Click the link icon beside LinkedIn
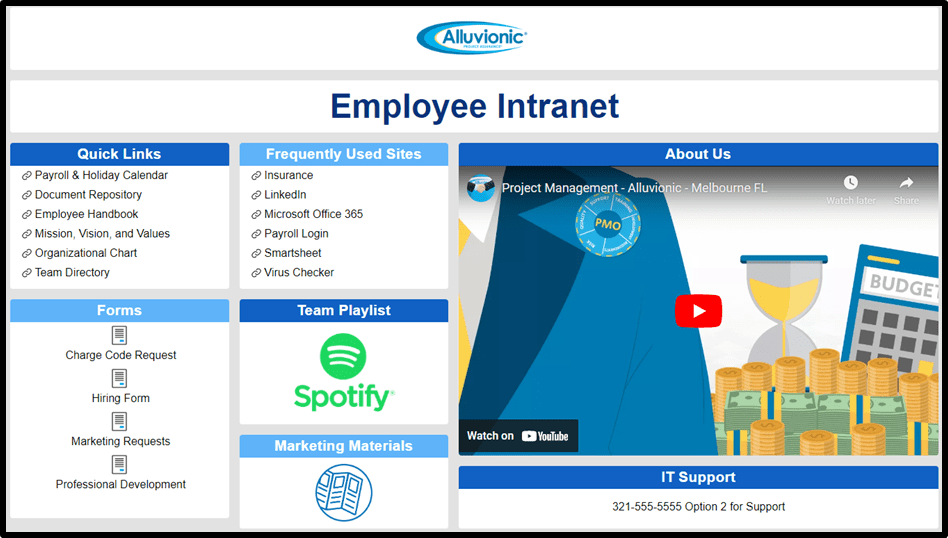 click(x=256, y=195)
